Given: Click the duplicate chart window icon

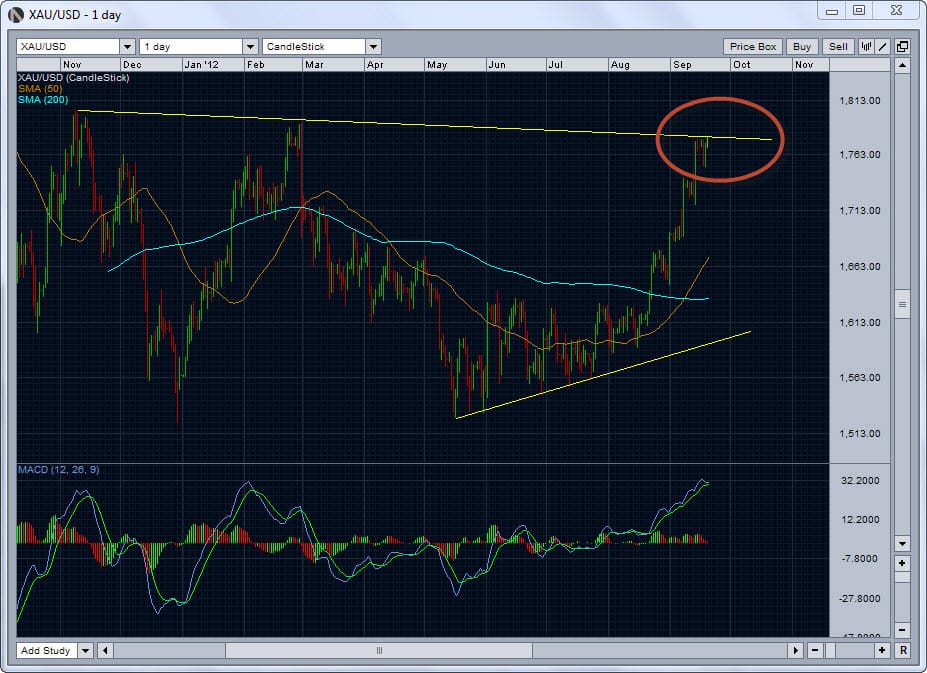Looking at the screenshot, I should [x=902, y=46].
